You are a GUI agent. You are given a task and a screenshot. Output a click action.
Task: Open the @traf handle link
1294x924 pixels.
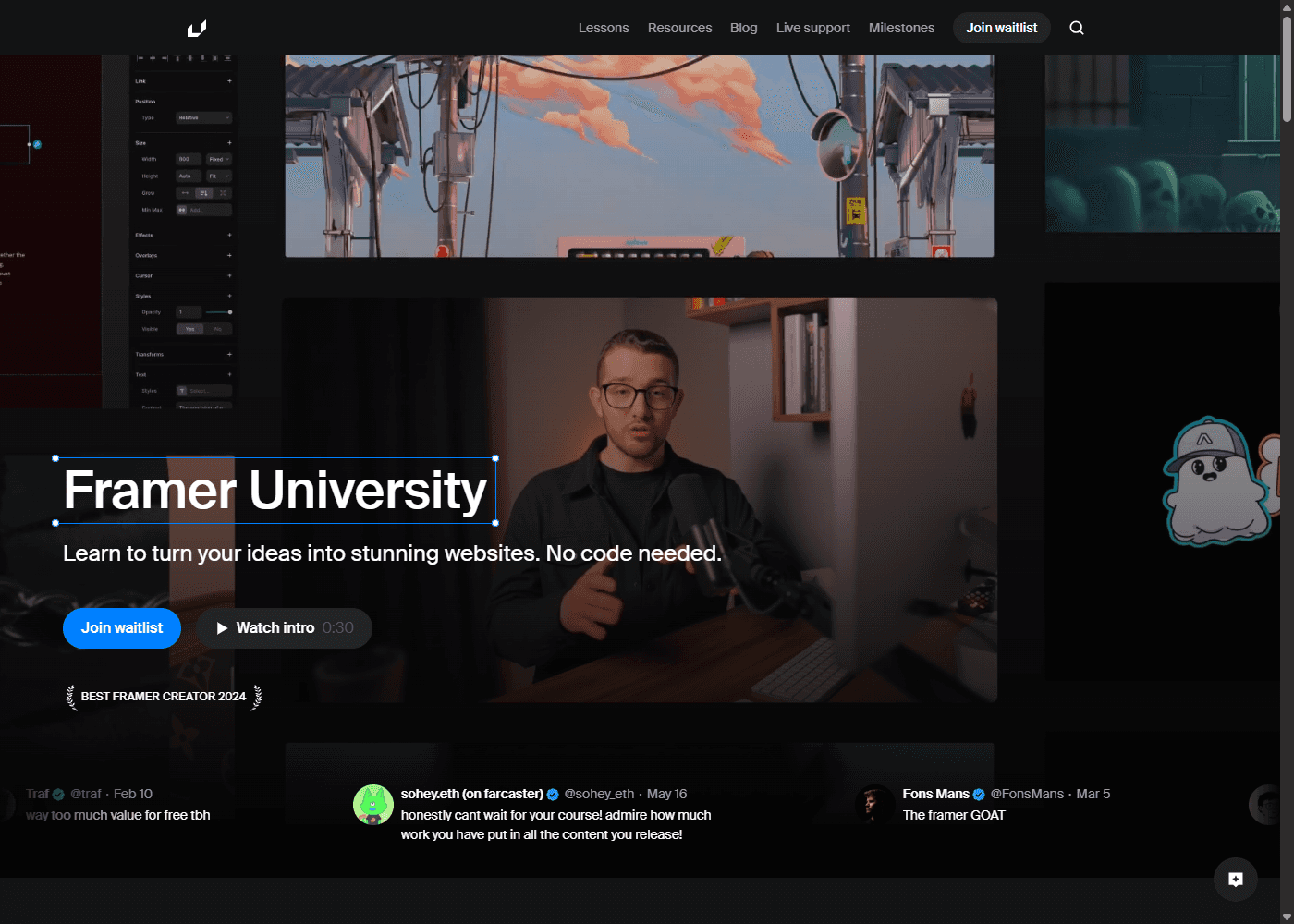(86, 794)
